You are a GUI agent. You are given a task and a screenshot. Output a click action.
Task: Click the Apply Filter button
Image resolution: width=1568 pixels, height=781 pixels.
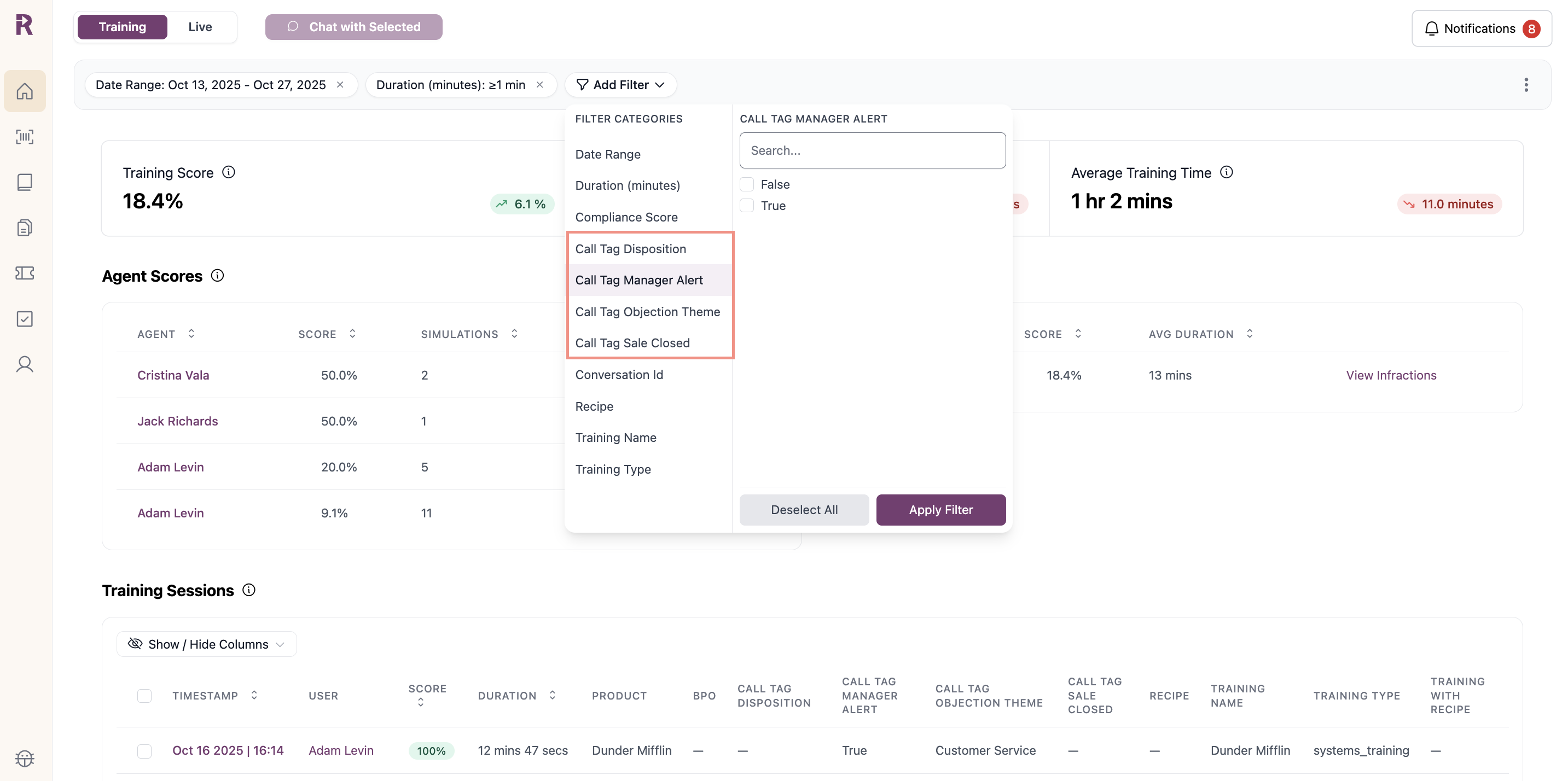[940, 510]
